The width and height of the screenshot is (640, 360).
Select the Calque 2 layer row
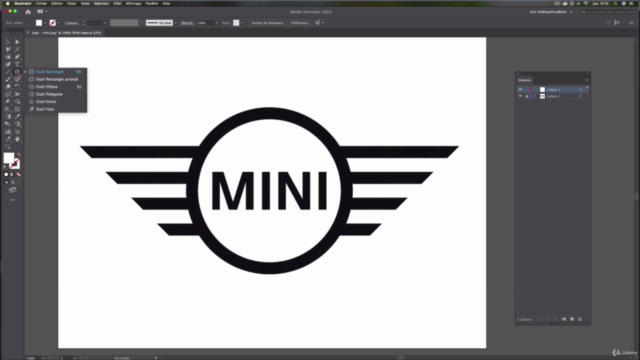[x=553, y=89]
